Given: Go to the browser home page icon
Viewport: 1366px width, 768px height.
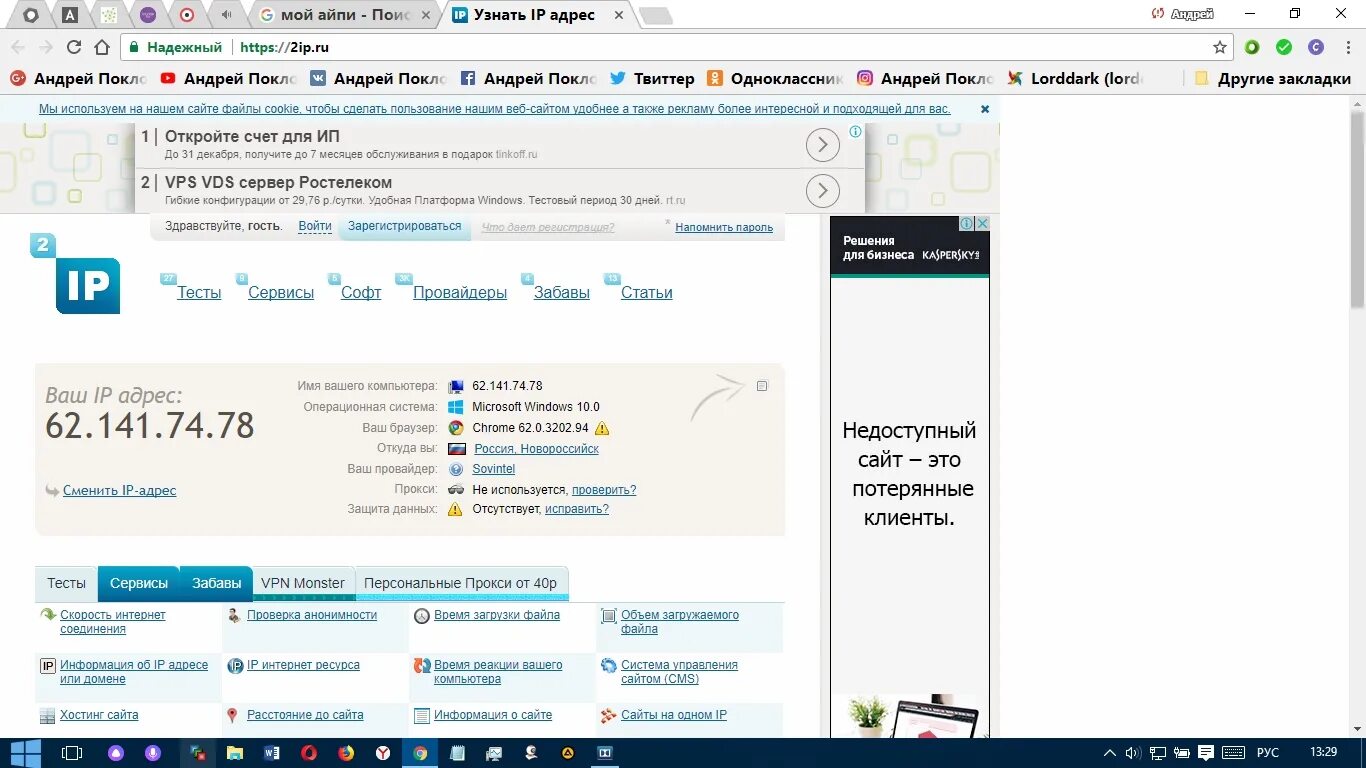Looking at the screenshot, I should (x=102, y=47).
